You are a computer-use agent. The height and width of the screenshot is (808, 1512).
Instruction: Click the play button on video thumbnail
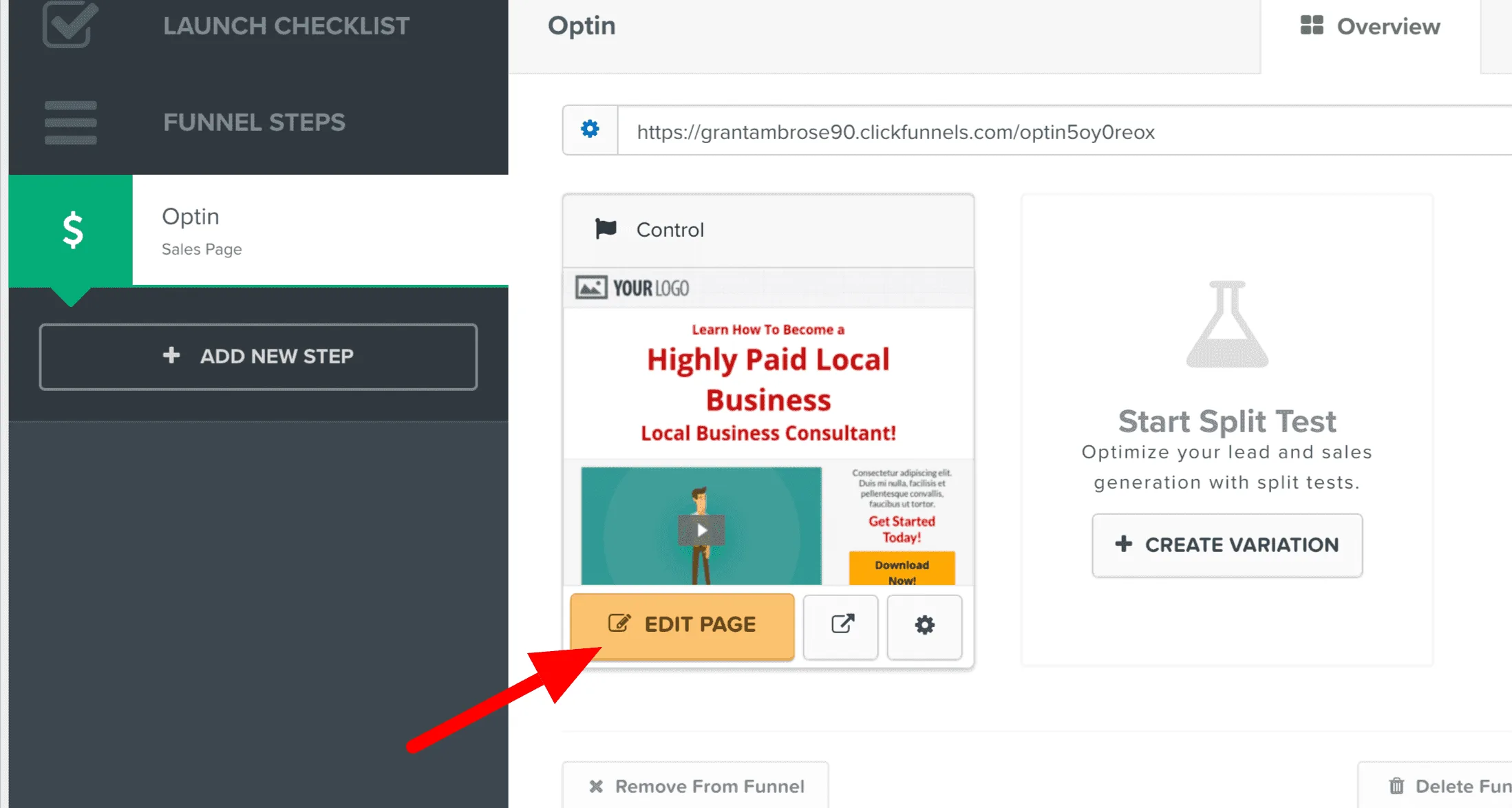click(701, 530)
